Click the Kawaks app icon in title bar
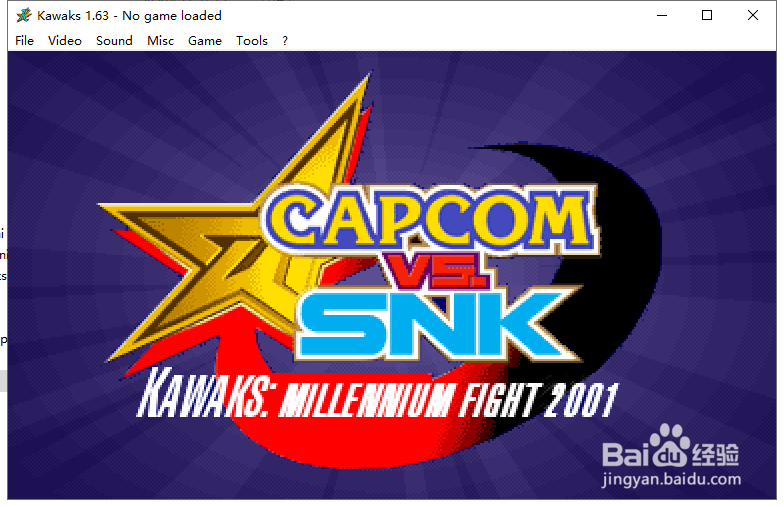This screenshot has width=784, height=507. (x=24, y=16)
